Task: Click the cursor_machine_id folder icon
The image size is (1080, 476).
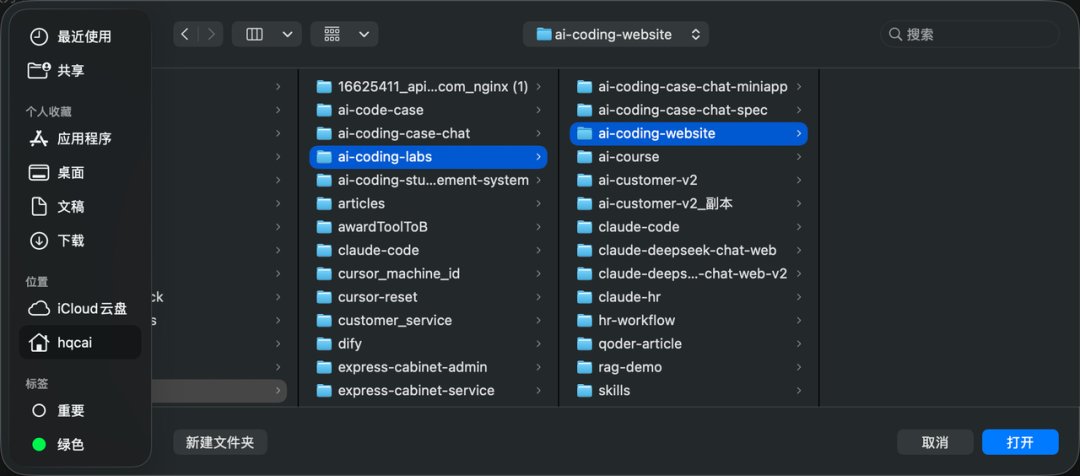Action: [x=324, y=273]
